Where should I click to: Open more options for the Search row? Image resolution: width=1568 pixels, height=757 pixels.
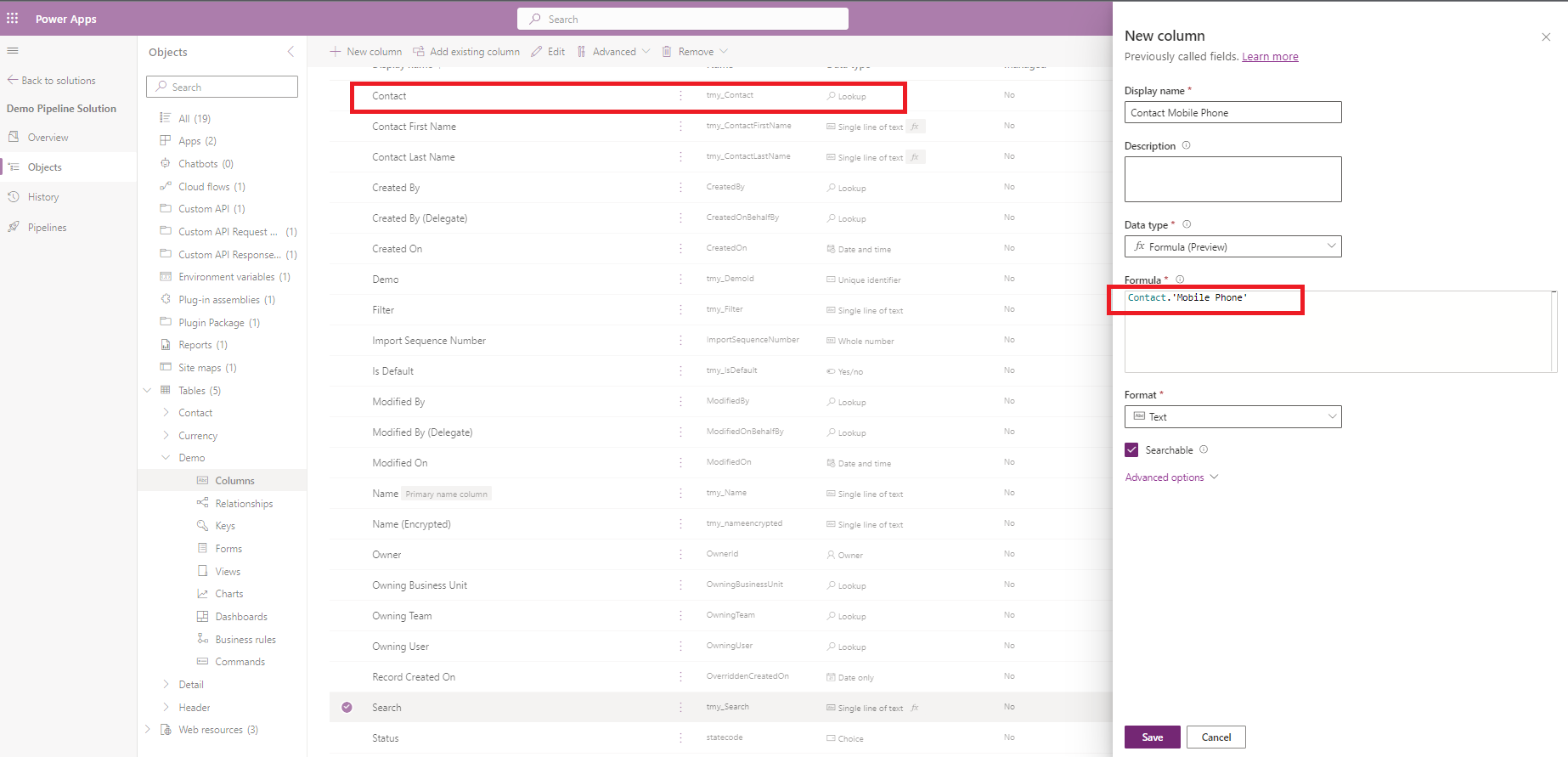680,708
